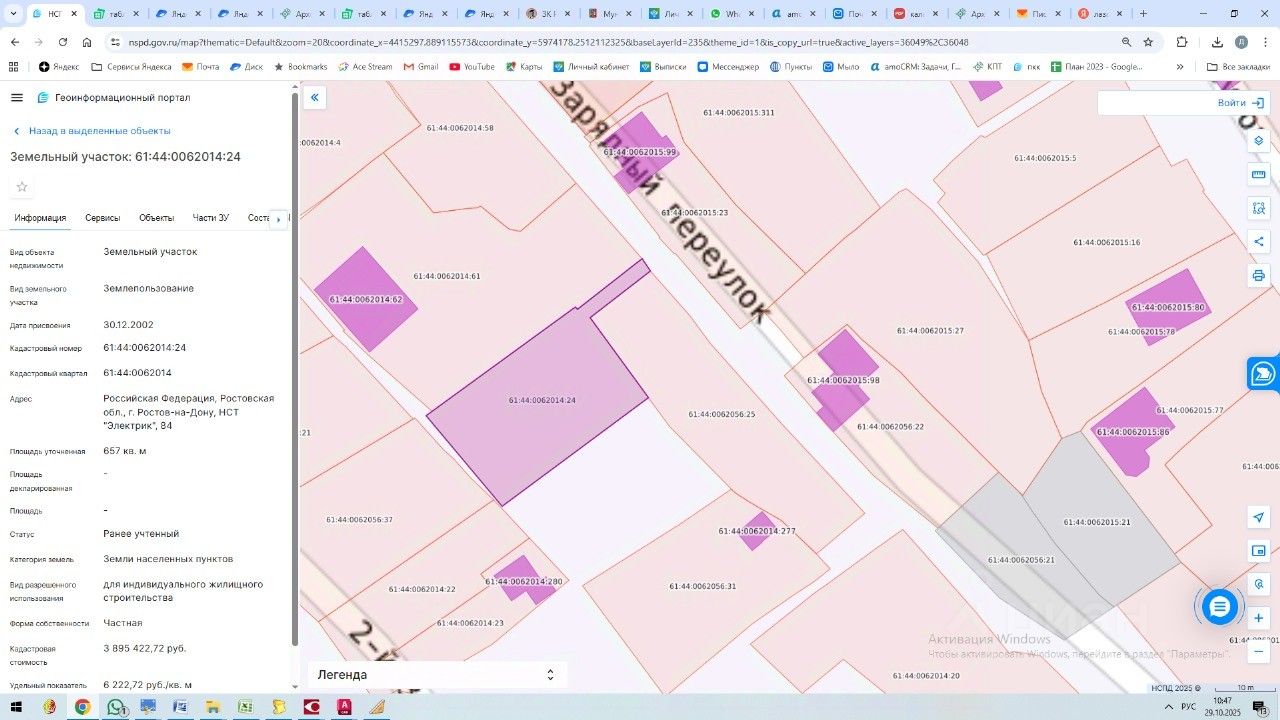The image size is (1280, 720).
Task: Toggle the overview mini-map
Action: [x=1259, y=551]
